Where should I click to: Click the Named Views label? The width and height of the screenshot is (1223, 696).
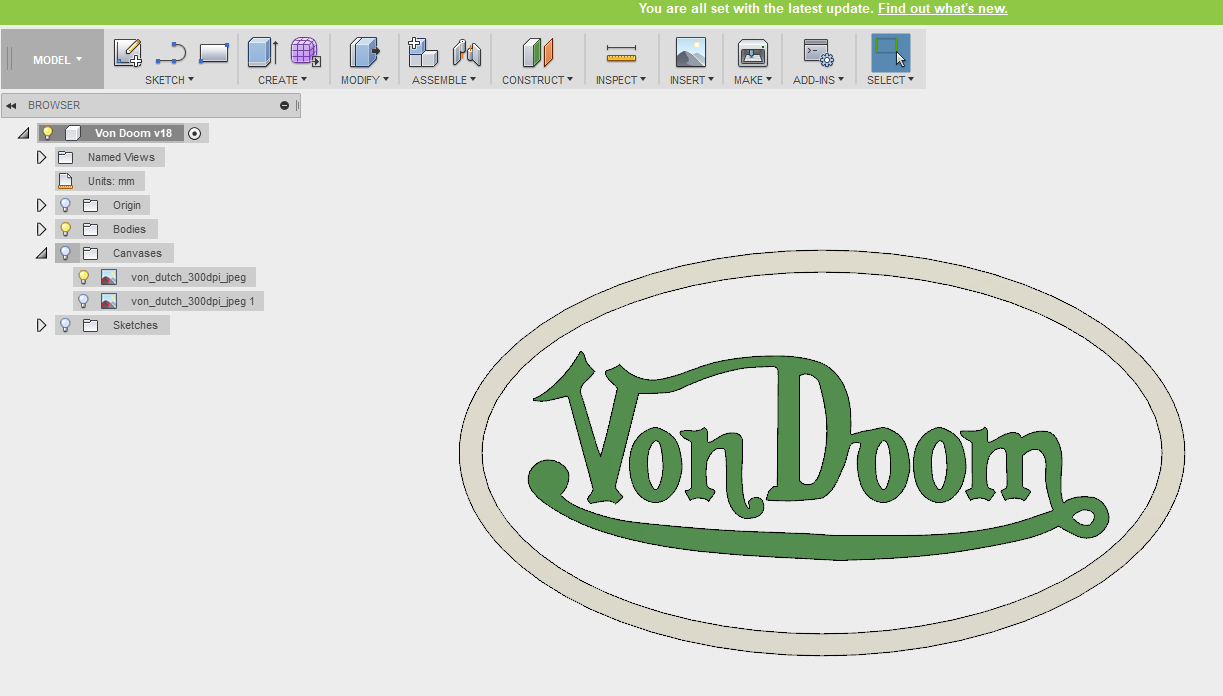tap(121, 157)
